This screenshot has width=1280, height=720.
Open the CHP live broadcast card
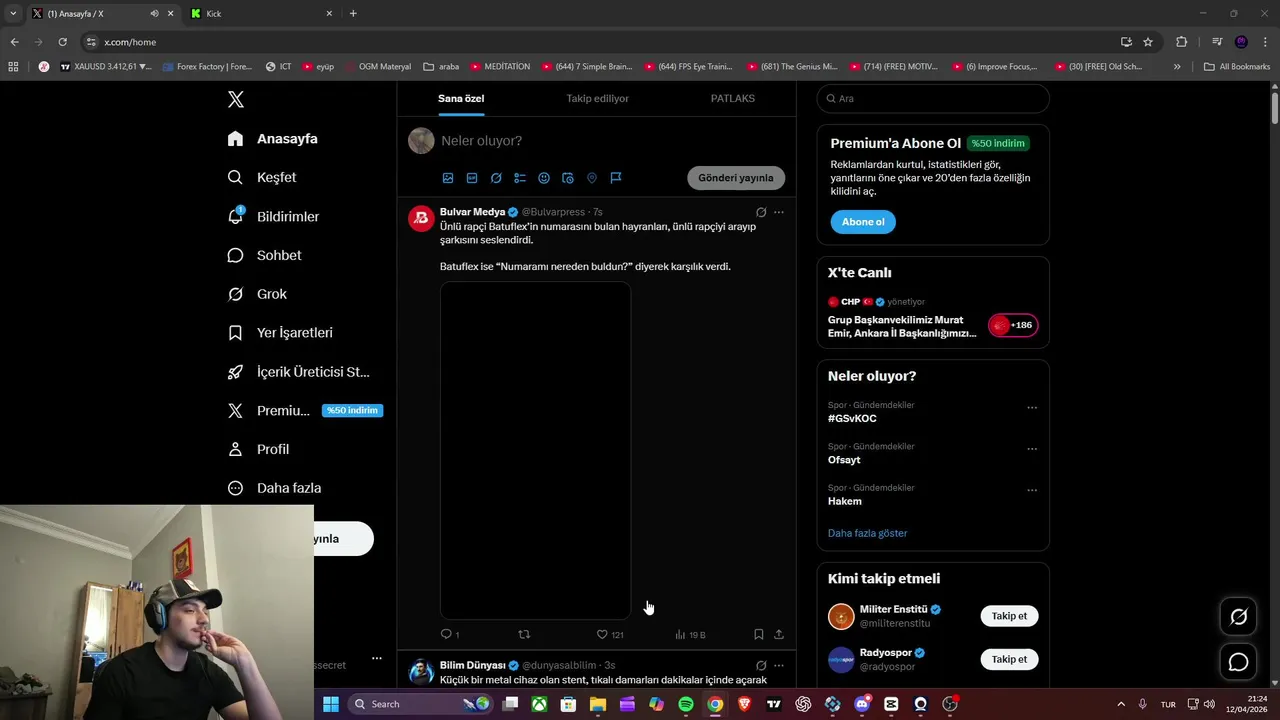[933, 319]
